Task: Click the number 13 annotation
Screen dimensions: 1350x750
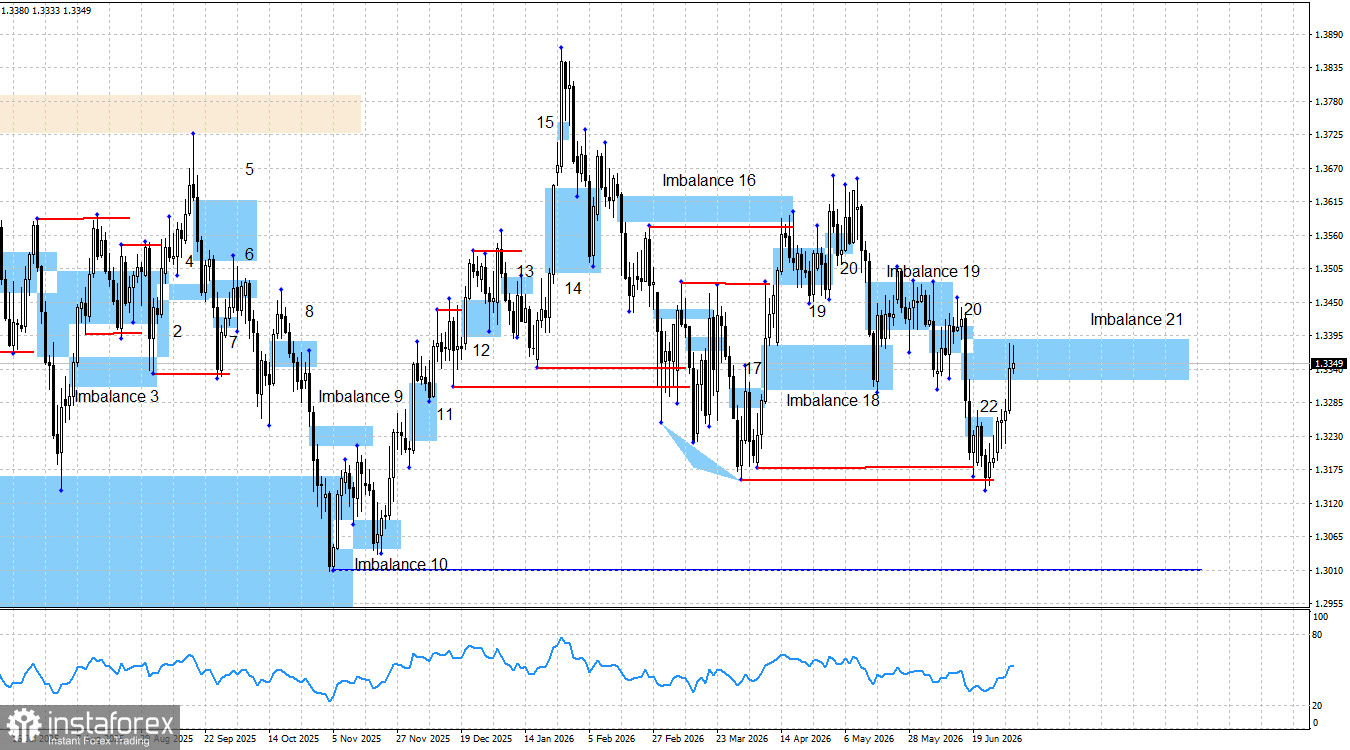Action: [x=525, y=272]
